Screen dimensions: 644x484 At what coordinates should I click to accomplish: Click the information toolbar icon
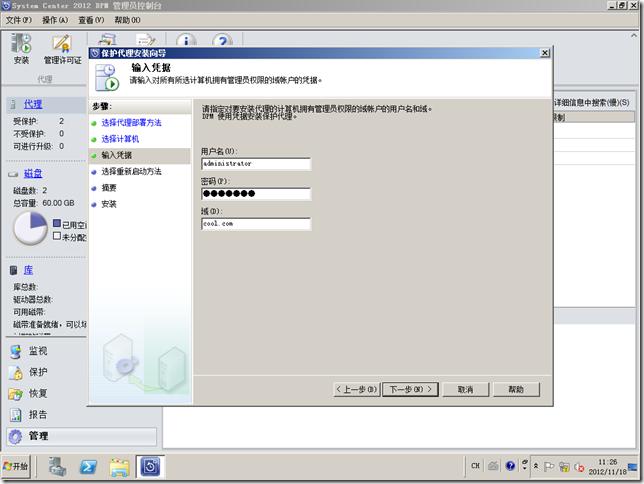(x=186, y=40)
